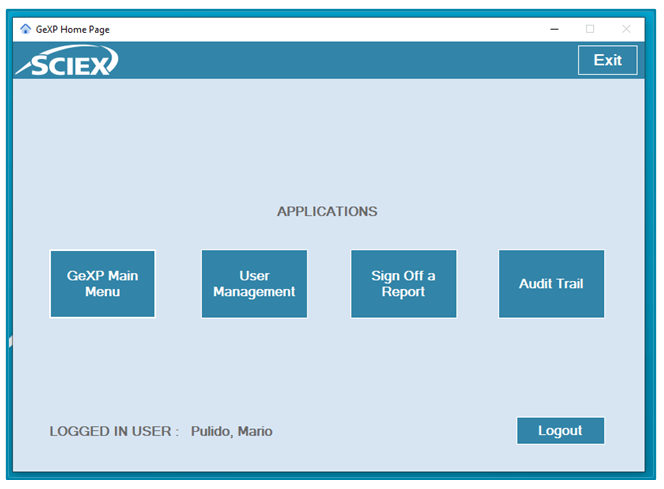Log out using the Logout button

[x=560, y=431]
